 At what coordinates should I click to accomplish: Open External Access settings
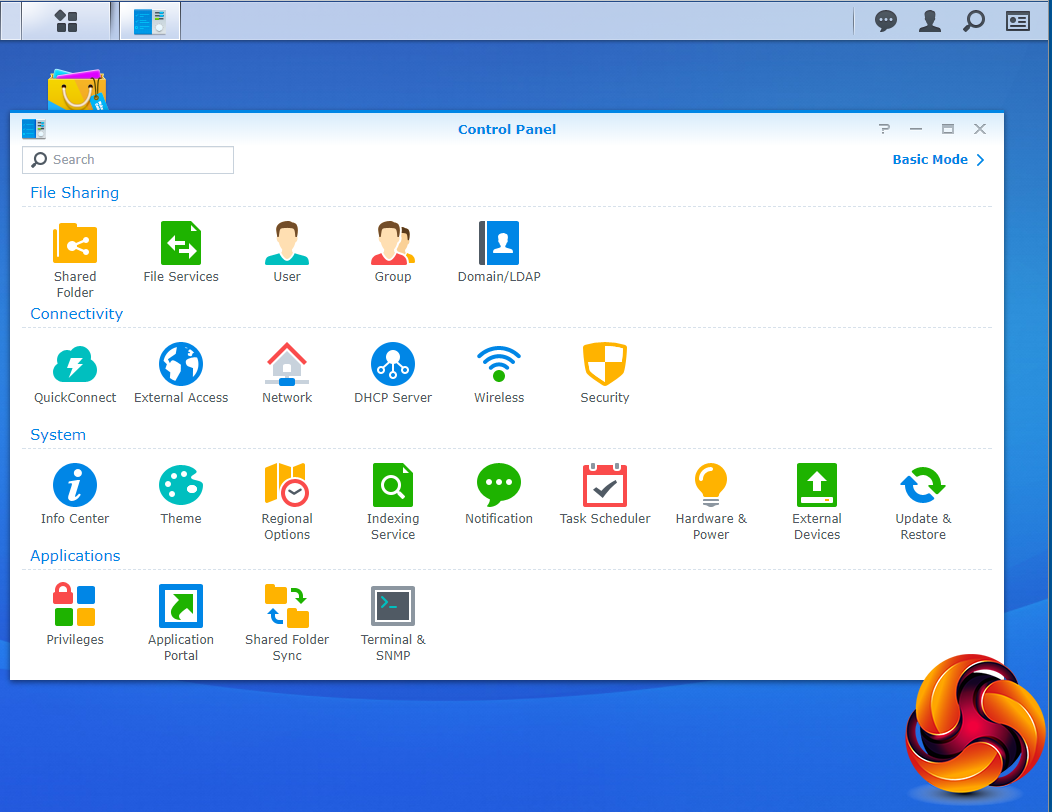(180, 364)
